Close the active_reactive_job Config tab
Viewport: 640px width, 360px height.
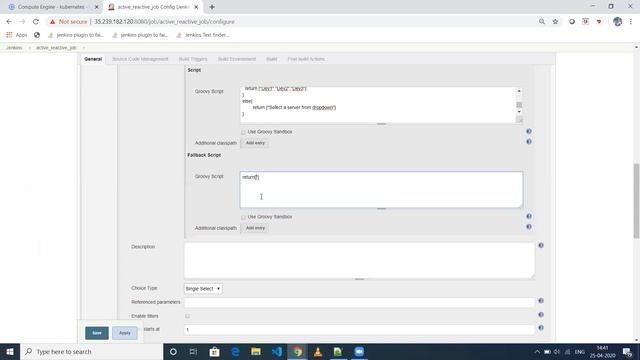tap(196, 7)
